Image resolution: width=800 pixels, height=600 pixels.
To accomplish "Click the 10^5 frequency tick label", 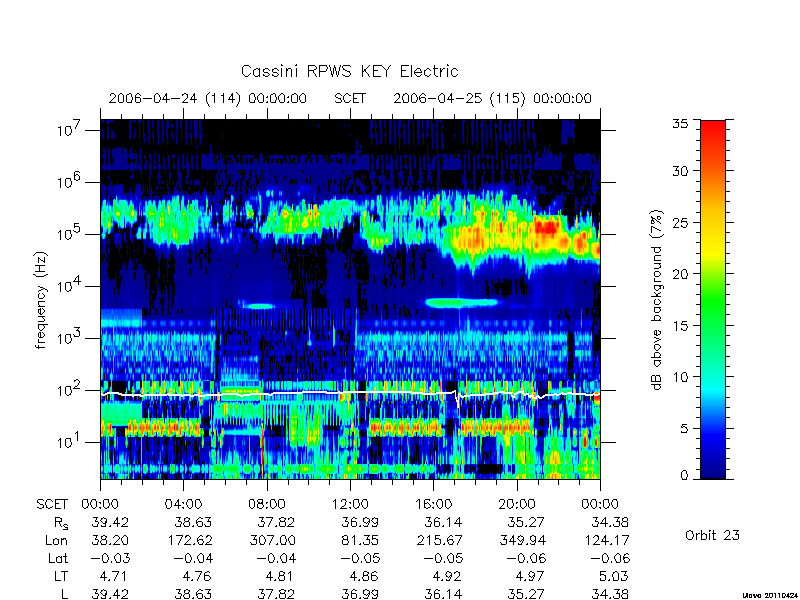I will coord(68,234).
